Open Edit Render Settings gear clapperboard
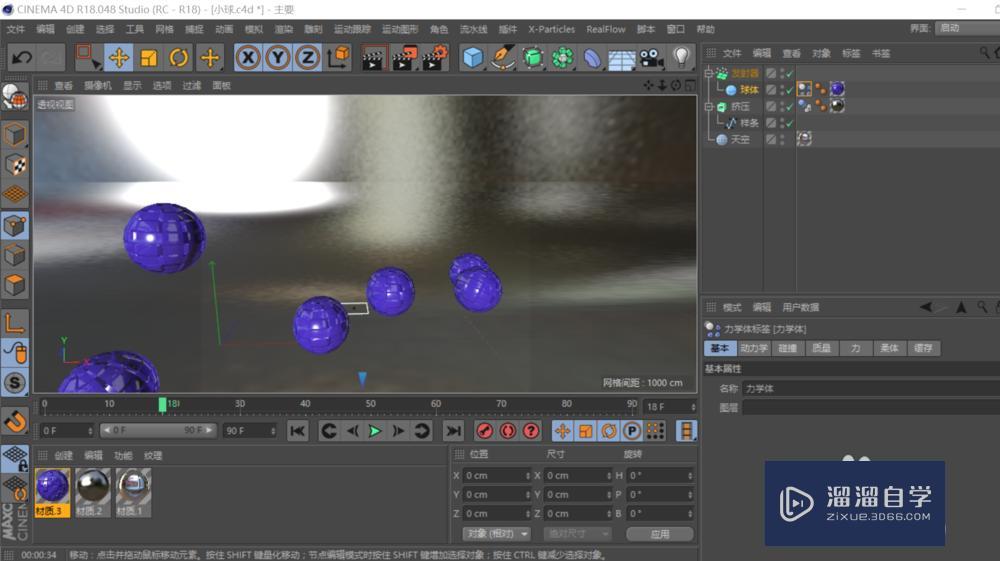Screen dimensions: 1000x561 pos(435,58)
